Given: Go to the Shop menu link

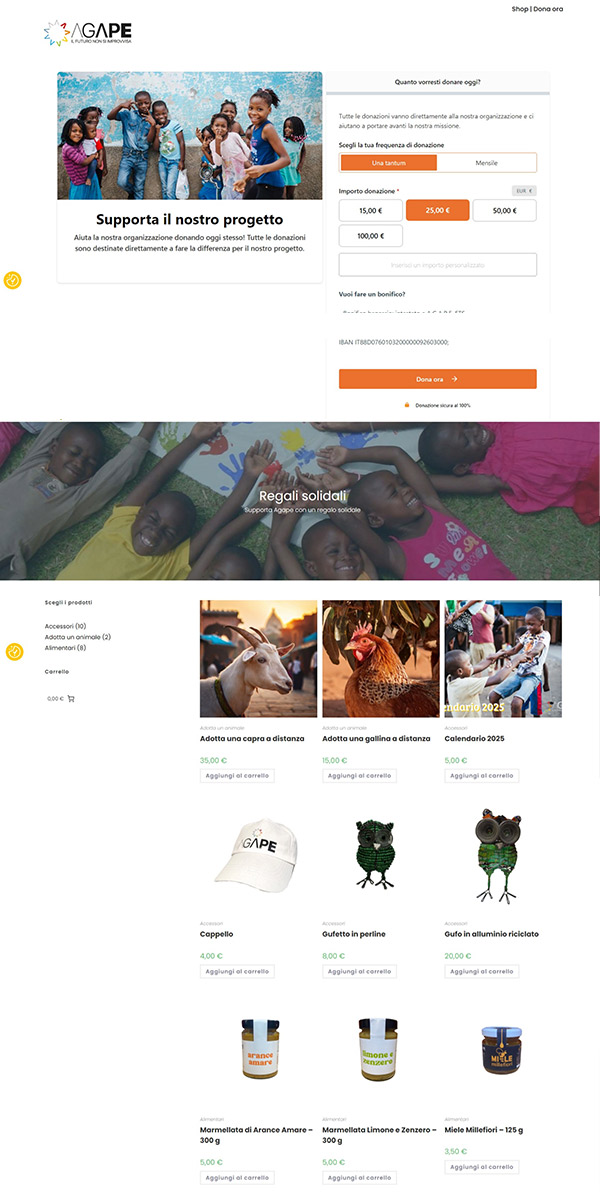Looking at the screenshot, I should [520, 9].
